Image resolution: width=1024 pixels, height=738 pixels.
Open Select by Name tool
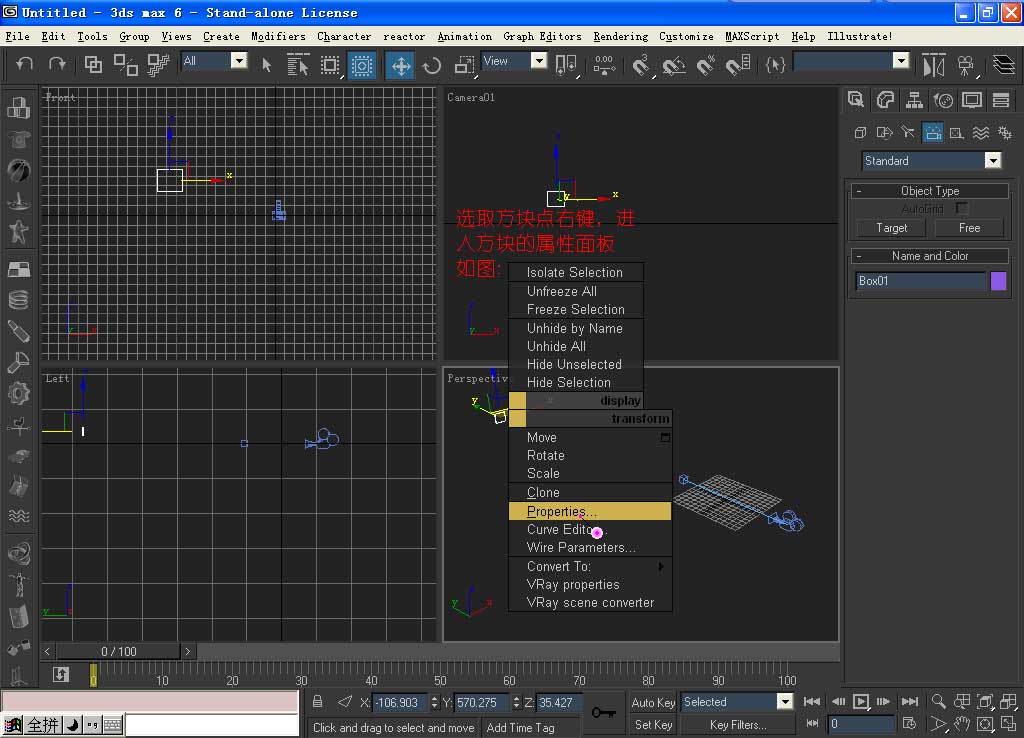click(x=298, y=64)
